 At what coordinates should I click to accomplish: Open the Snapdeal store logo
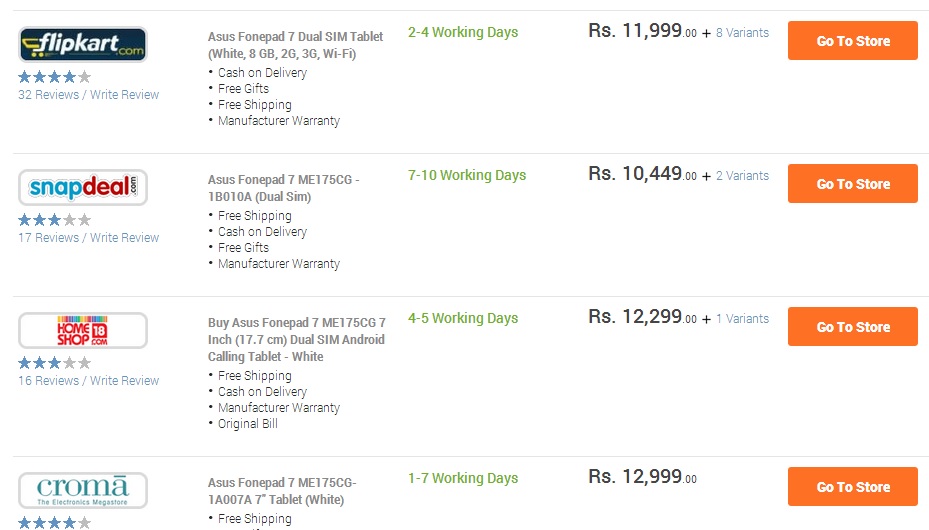click(x=83, y=187)
